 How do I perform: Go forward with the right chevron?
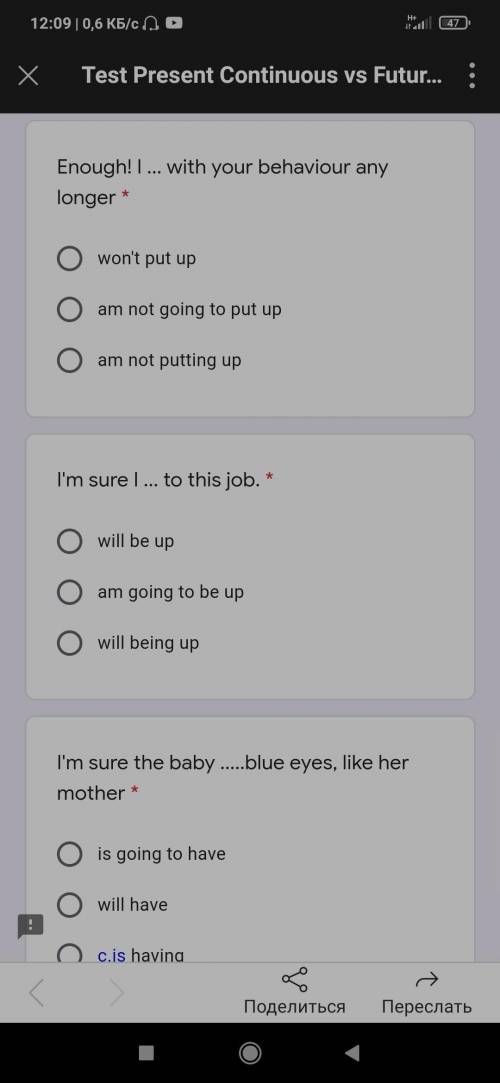(117, 993)
